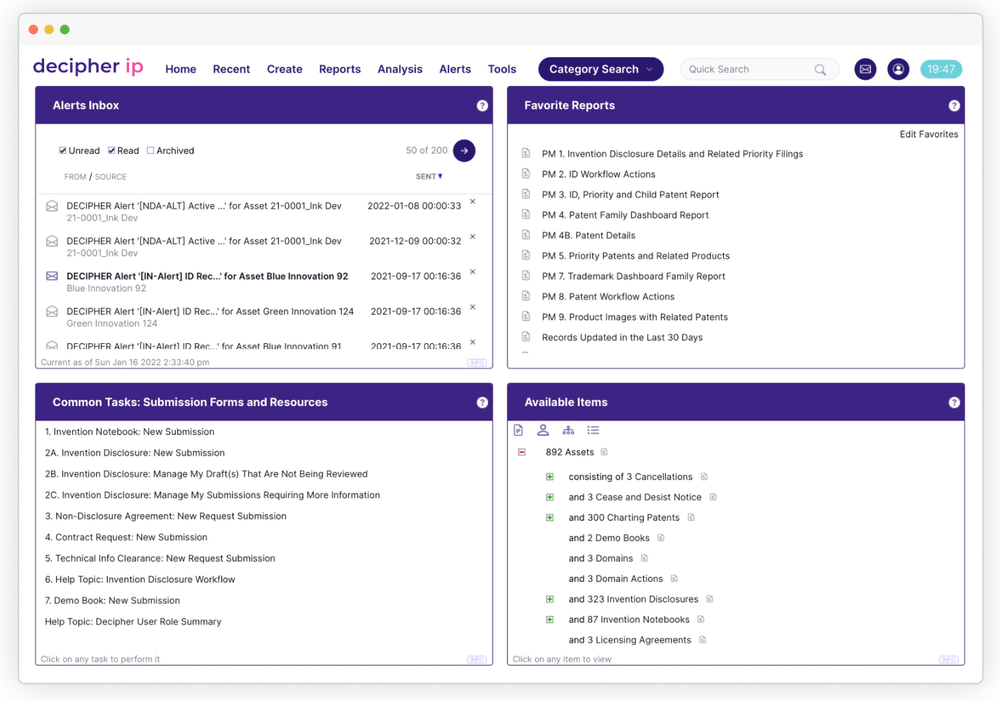Click document icon beside 2 Demo Books
Viewport: 1000px width, 701px height.
coord(661,538)
